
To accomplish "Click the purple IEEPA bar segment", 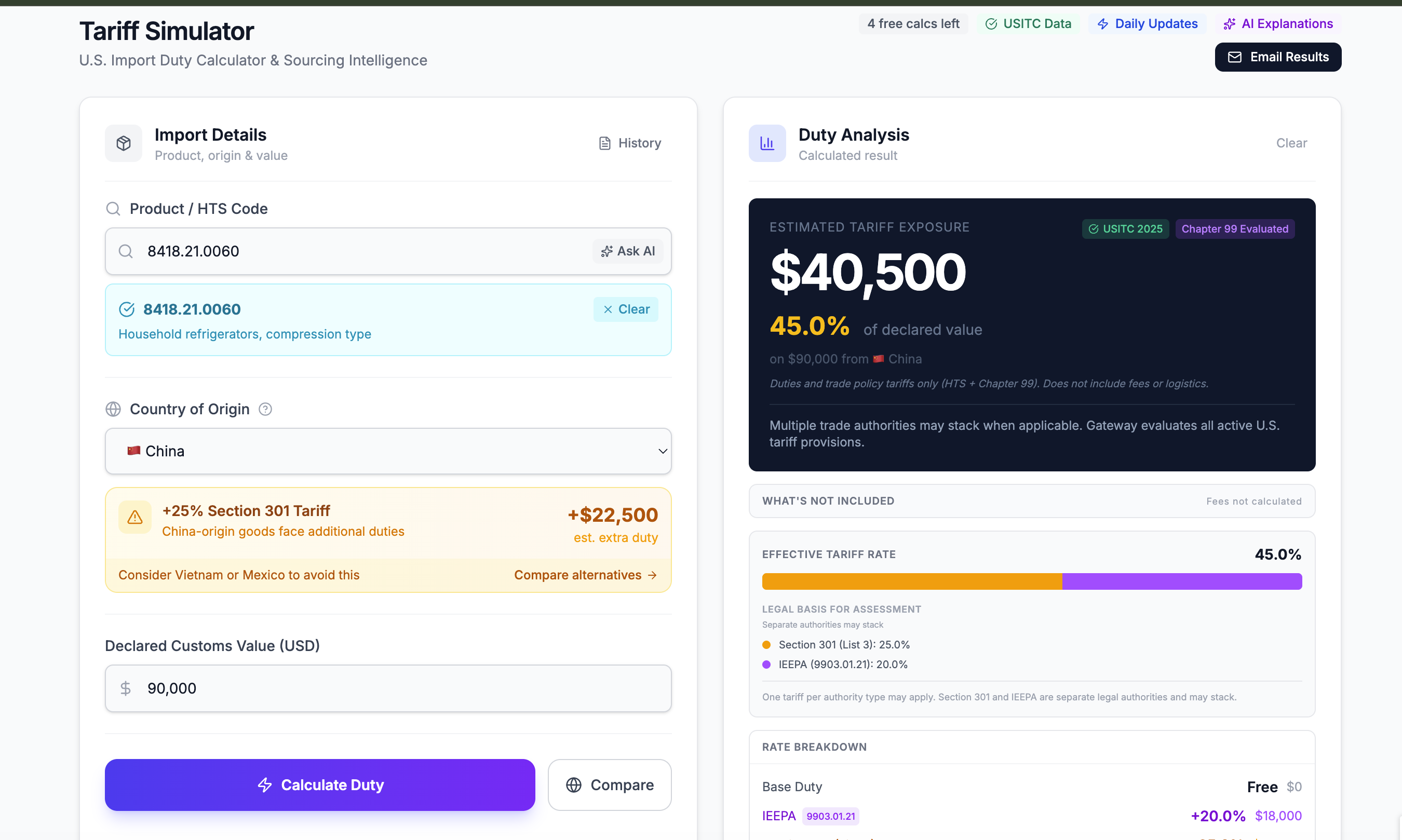I will click(x=1182, y=581).
